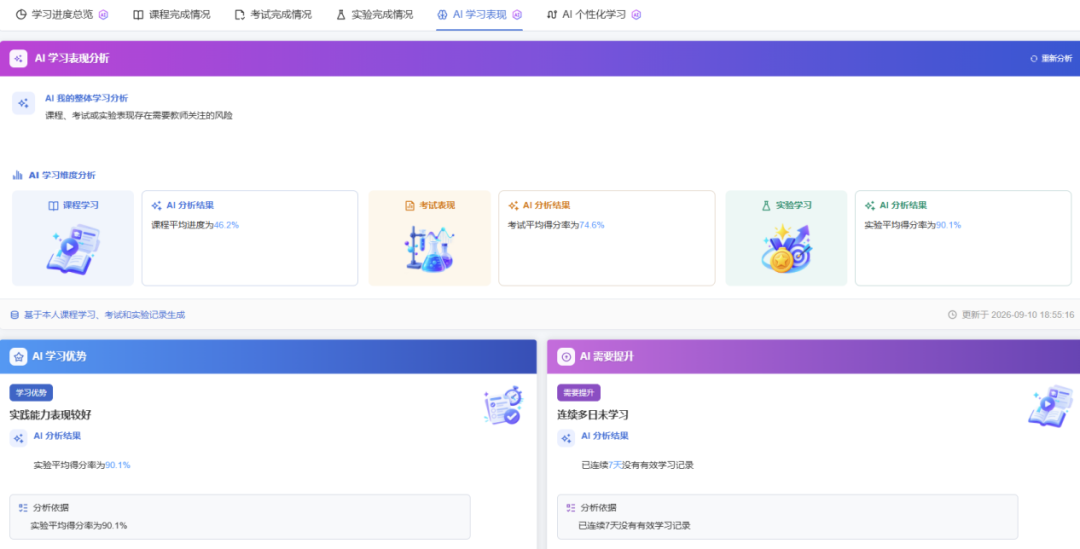Click the AI badge beside AI 个性化学习

coord(636,14)
